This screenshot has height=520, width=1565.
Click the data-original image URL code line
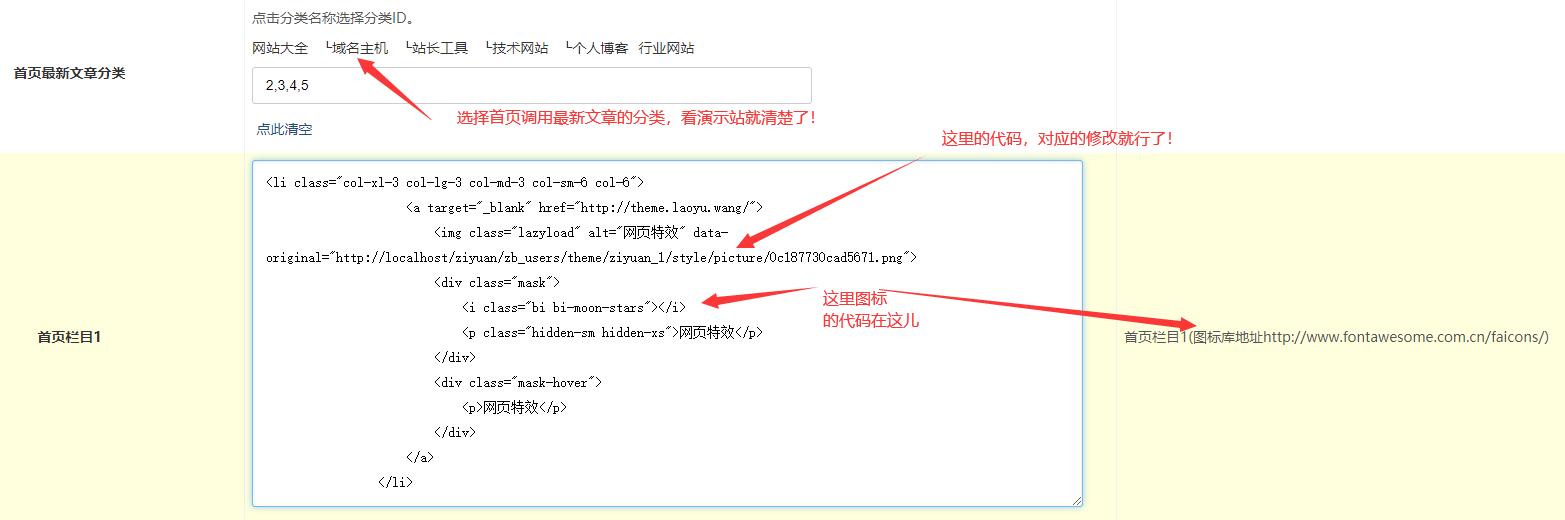(x=591, y=257)
